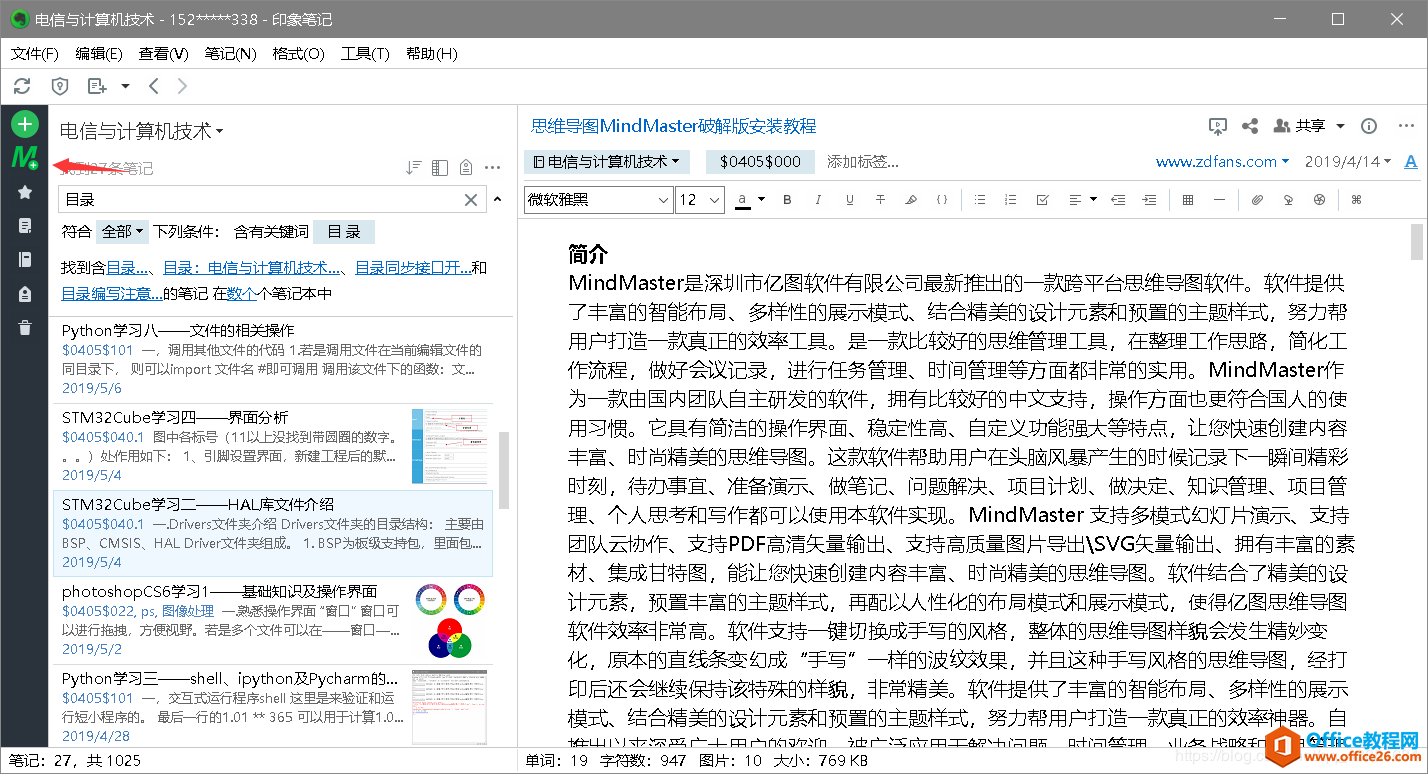
Task: Open note's notebook selector 电信与计算机技术
Action: (x=607, y=161)
